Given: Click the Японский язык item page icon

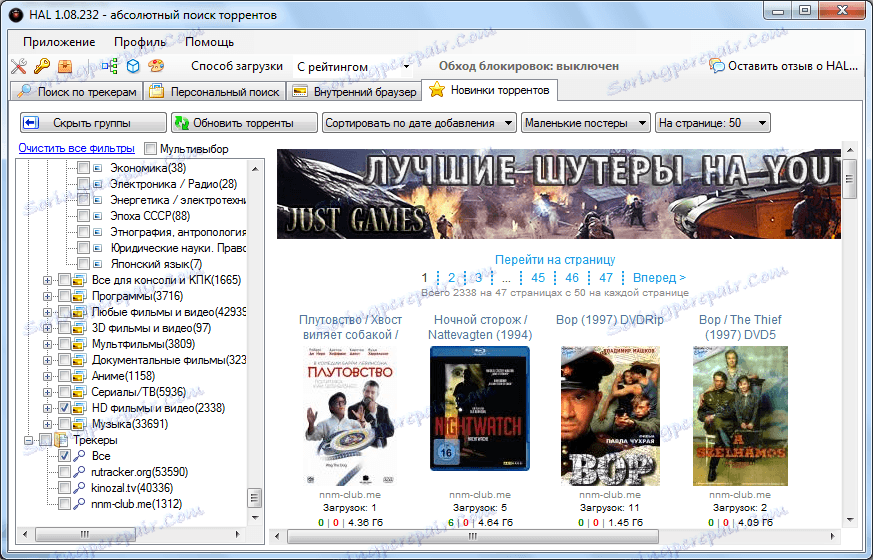Looking at the screenshot, I should click(x=97, y=264).
